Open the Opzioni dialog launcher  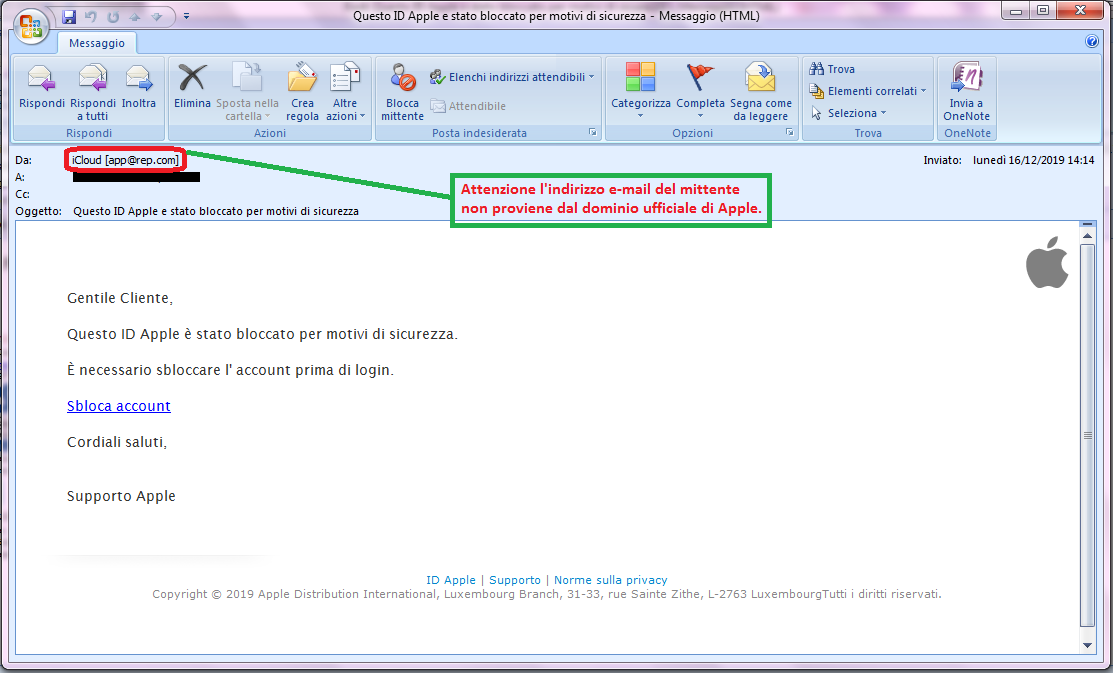coord(789,133)
